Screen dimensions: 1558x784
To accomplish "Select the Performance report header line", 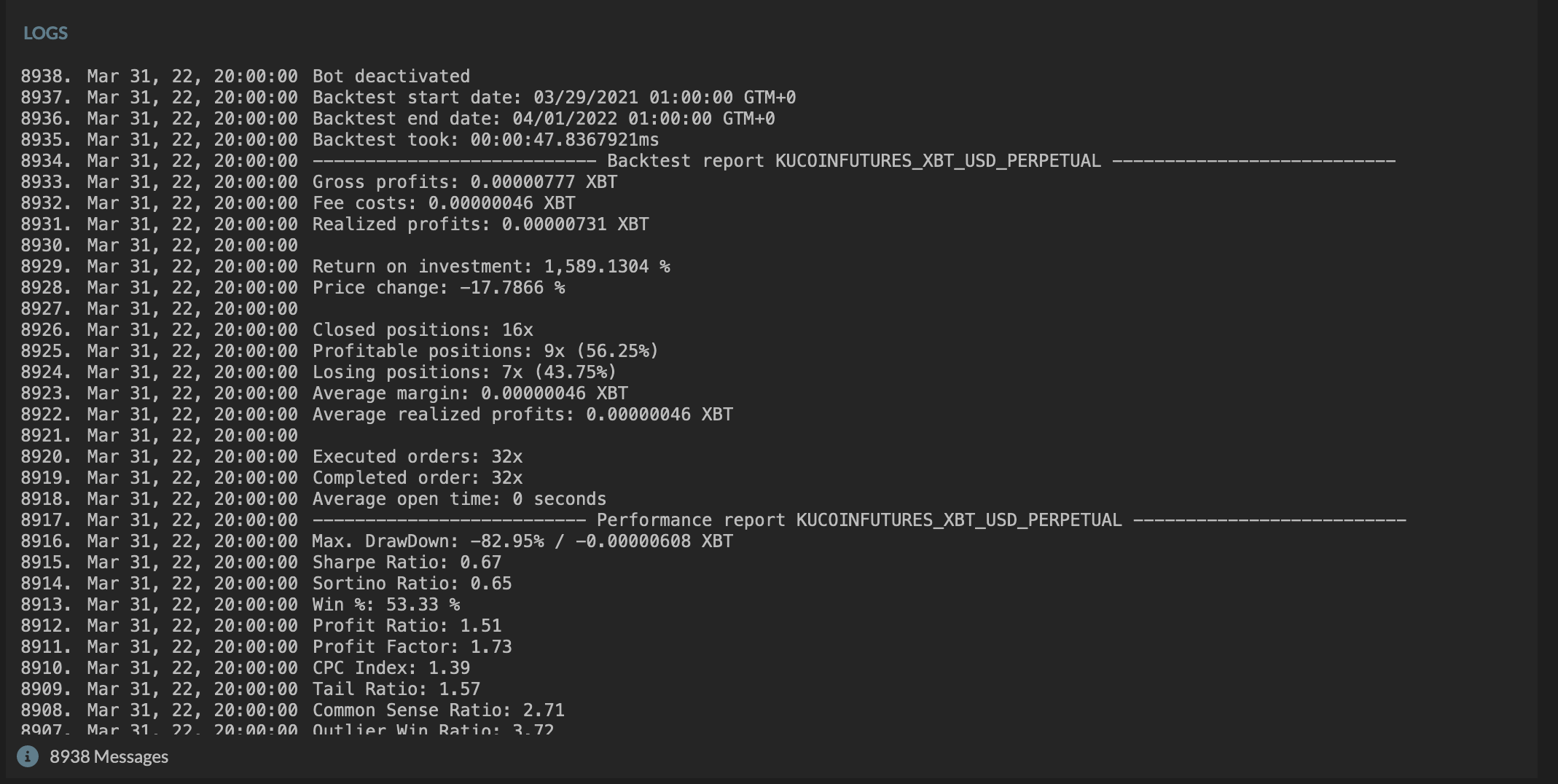I will (x=713, y=520).
